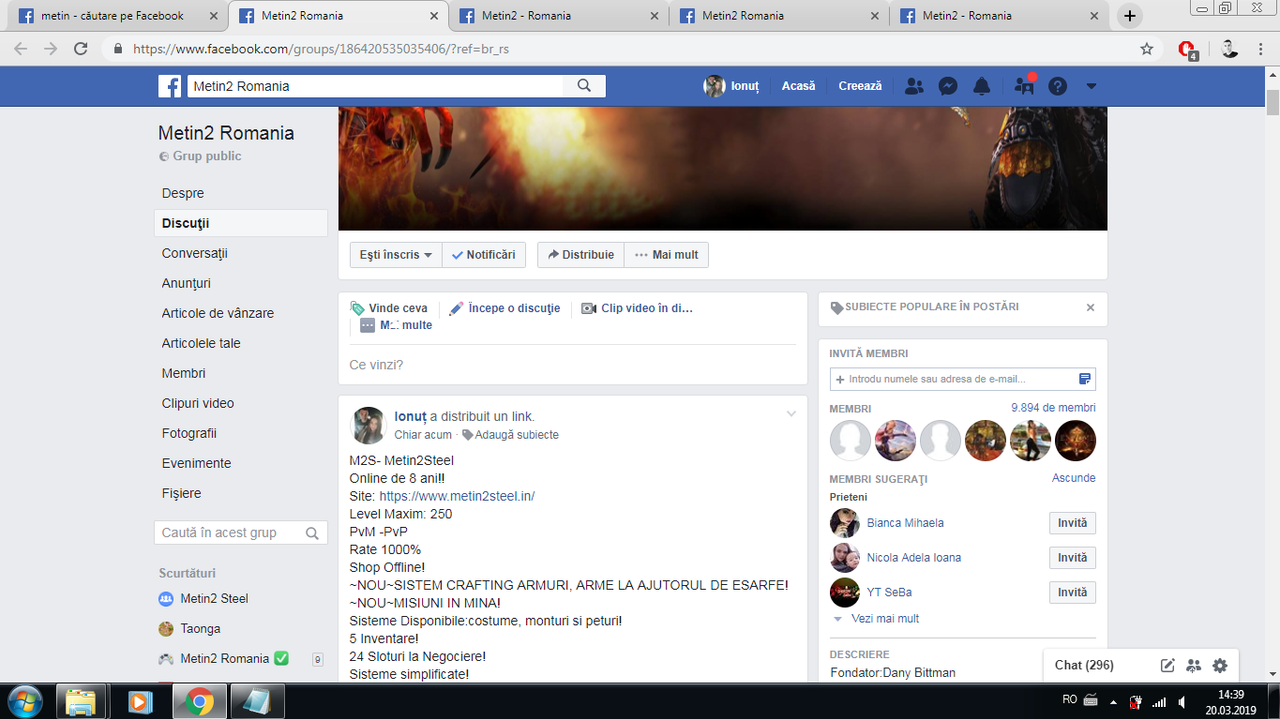Screen dimensions: 1280x719
Task: Select the Vinde ceva option
Action: (x=389, y=308)
